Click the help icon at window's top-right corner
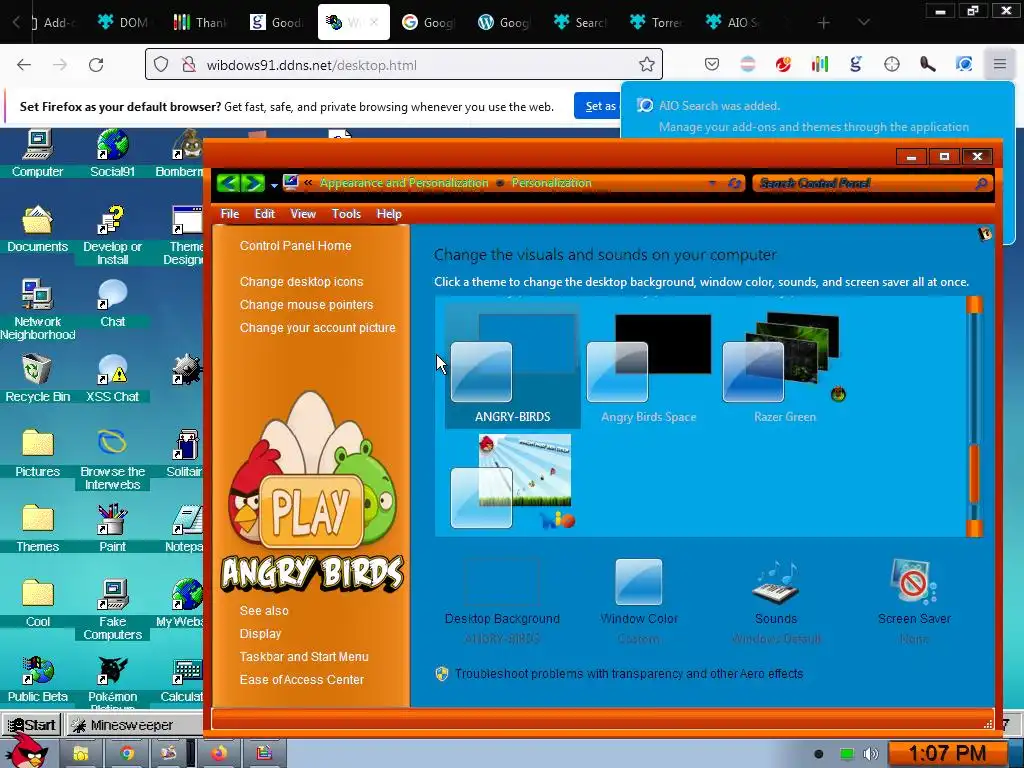Viewport: 1024px width, 768px height. pyautogui.click(x=985, y=234)
